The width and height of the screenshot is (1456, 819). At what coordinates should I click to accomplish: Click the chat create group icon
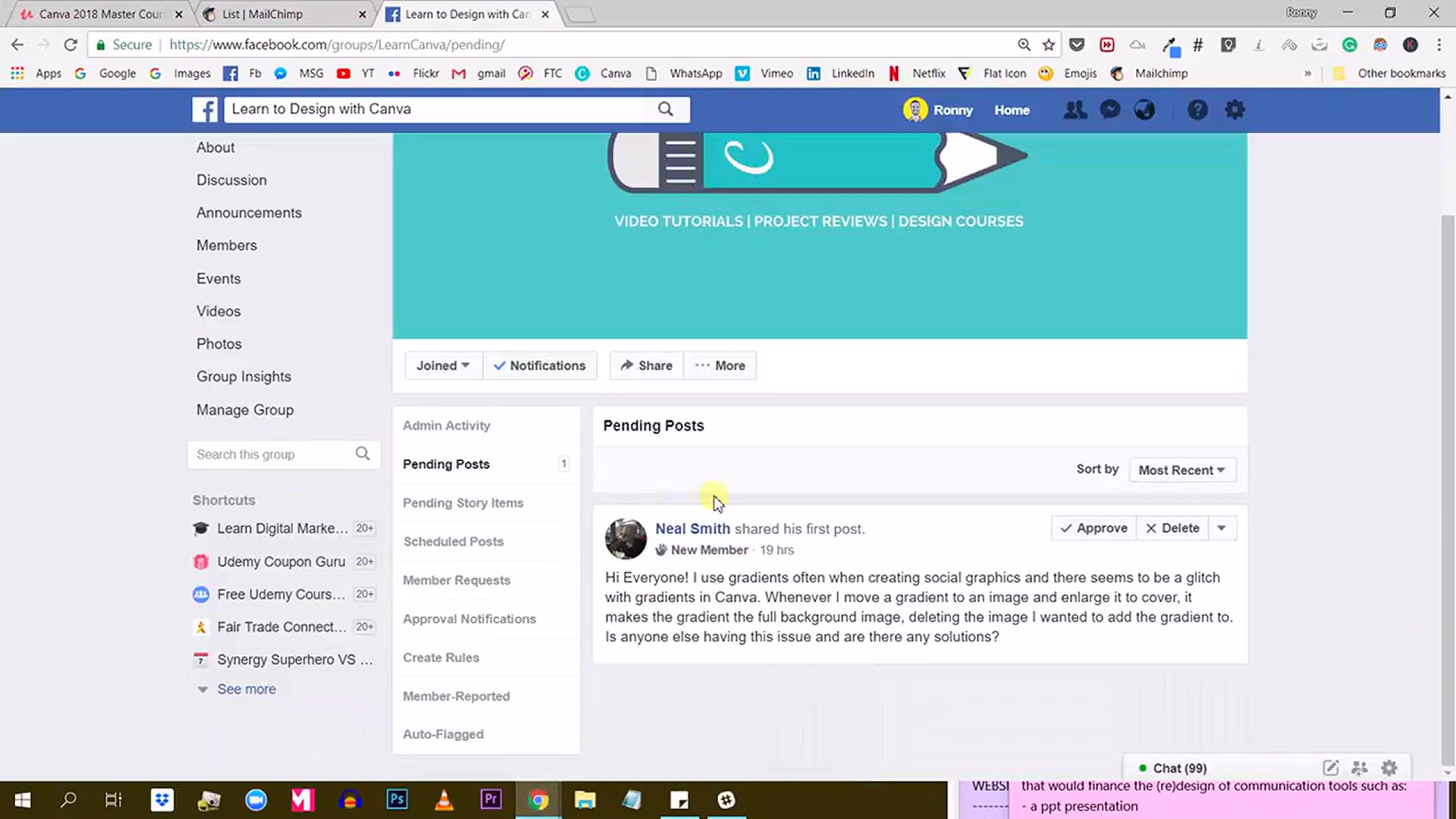coord(1360,767)
